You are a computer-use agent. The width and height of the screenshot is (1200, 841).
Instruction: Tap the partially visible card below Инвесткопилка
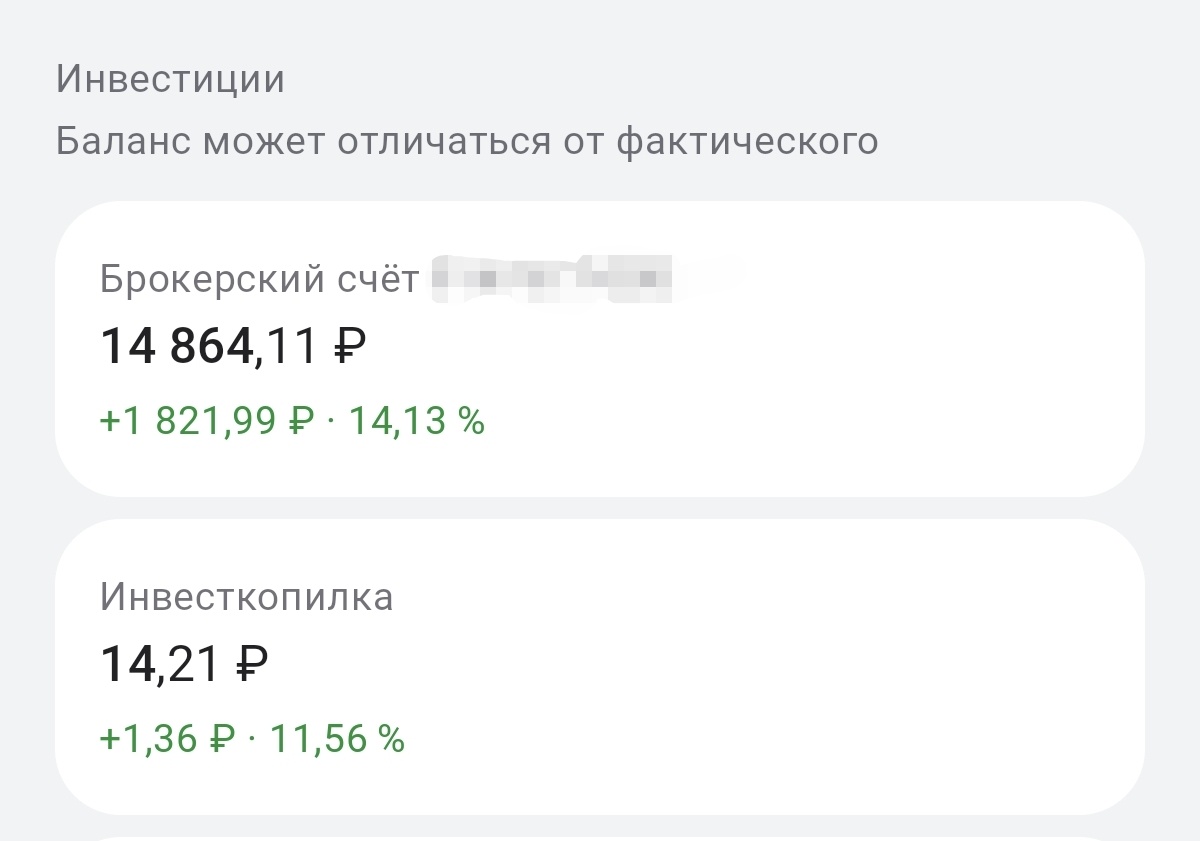[600, 836]
